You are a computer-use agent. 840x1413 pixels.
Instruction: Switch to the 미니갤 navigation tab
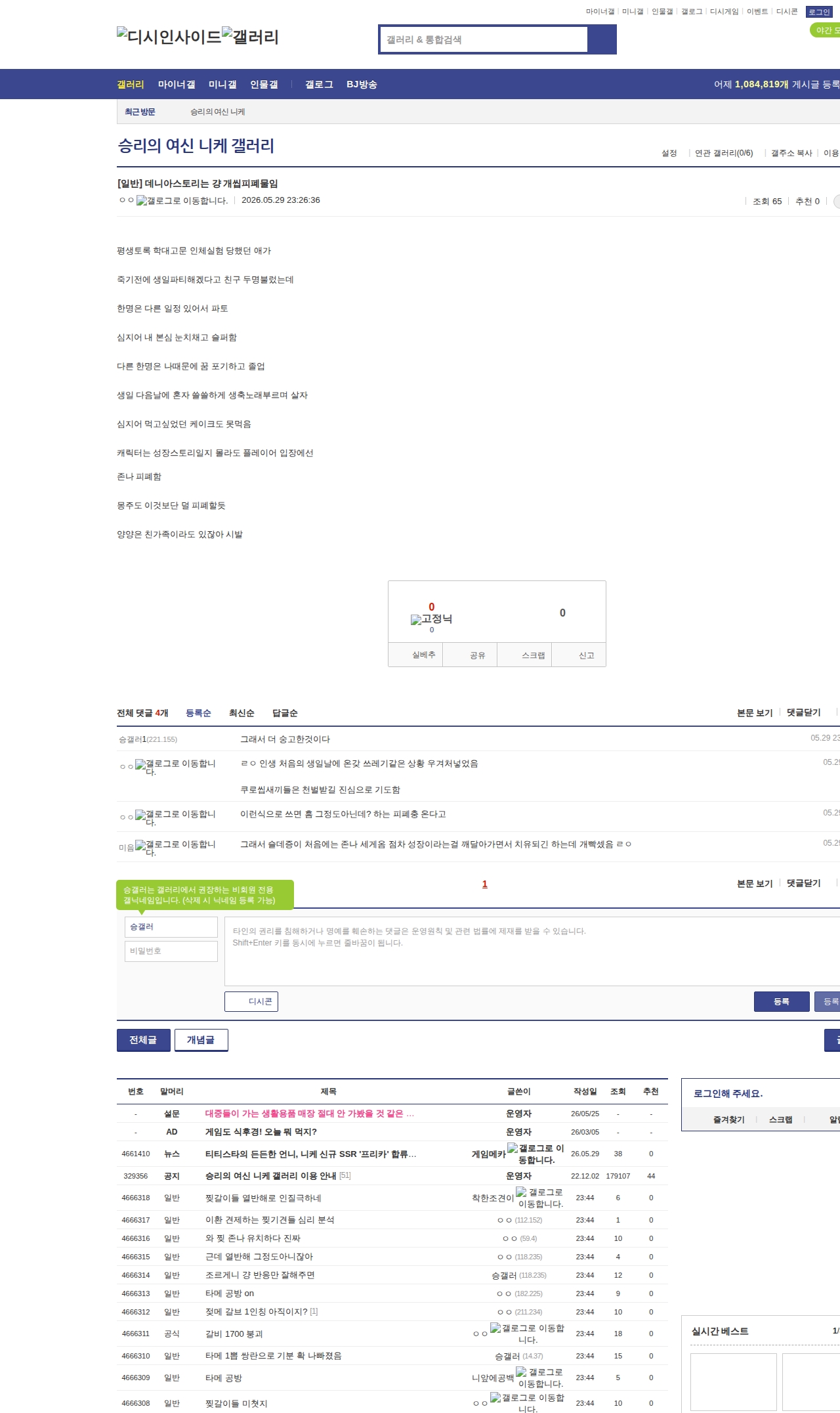(222, 84)
